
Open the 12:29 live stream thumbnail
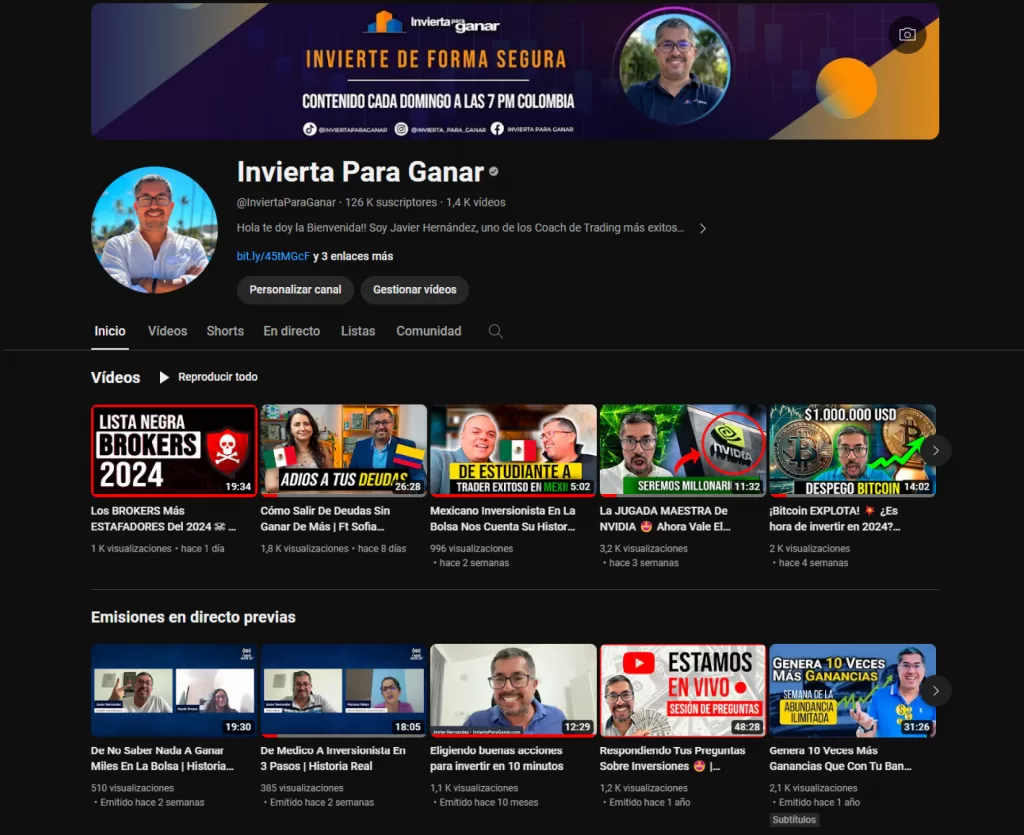513,691
